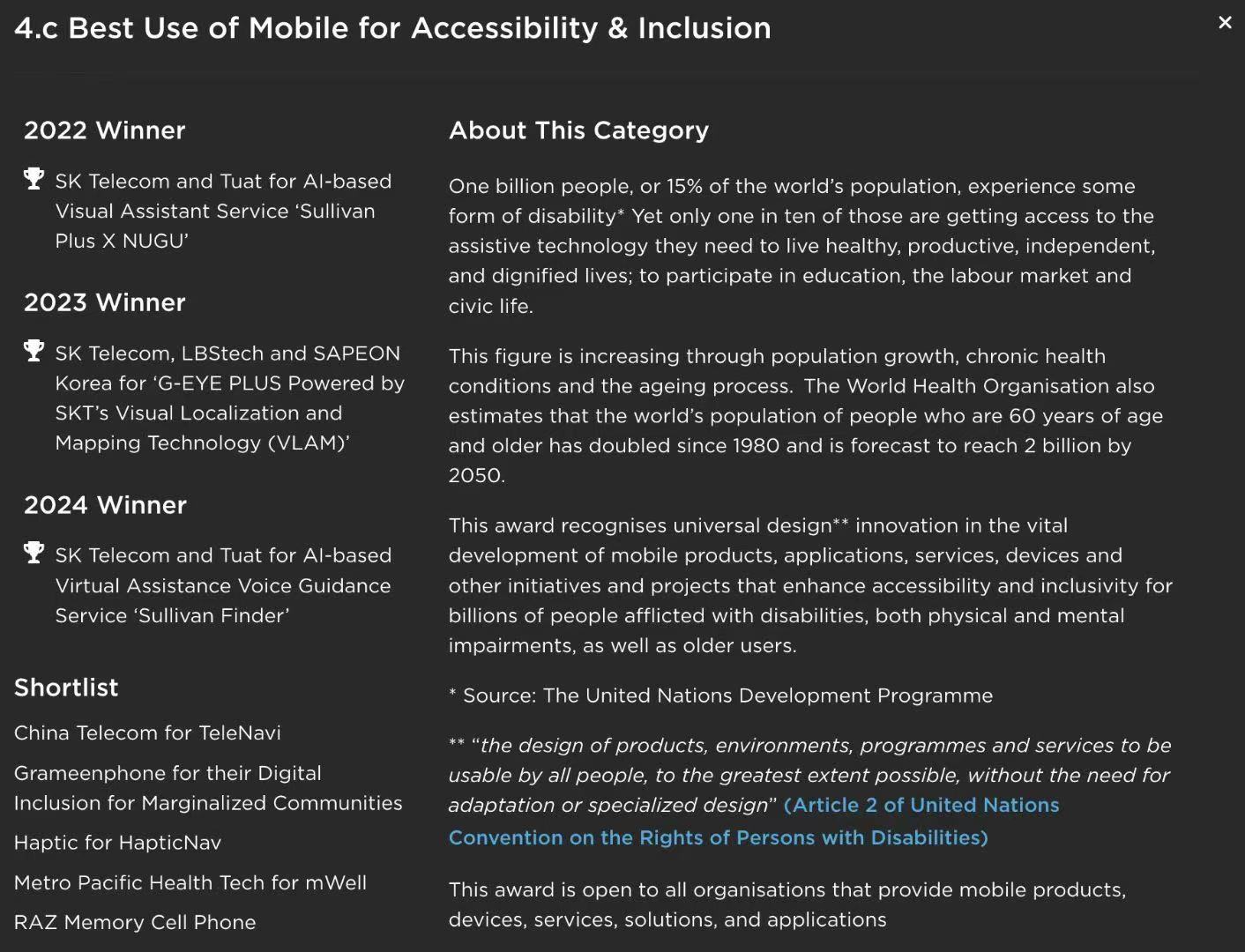Close the award category popup
The image size is (1245, 952).
tap(1225, 23)
